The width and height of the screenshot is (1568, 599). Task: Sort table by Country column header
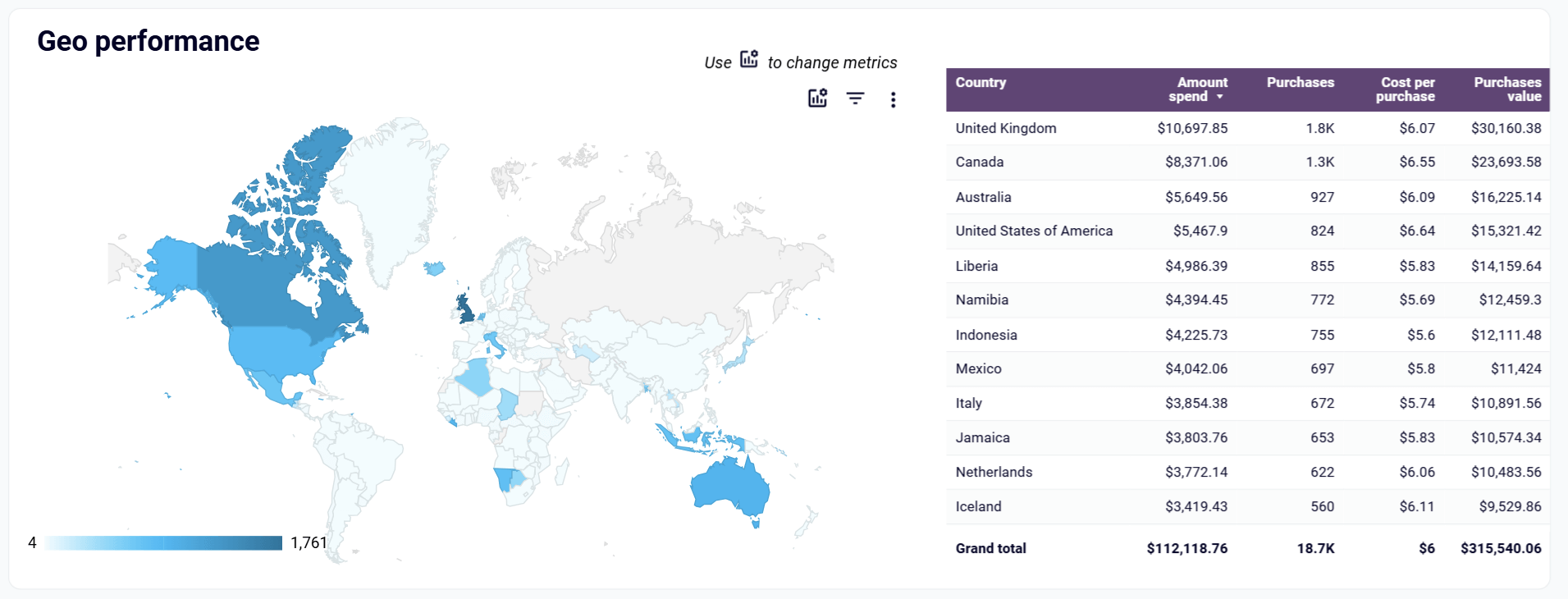coord(981,82)
